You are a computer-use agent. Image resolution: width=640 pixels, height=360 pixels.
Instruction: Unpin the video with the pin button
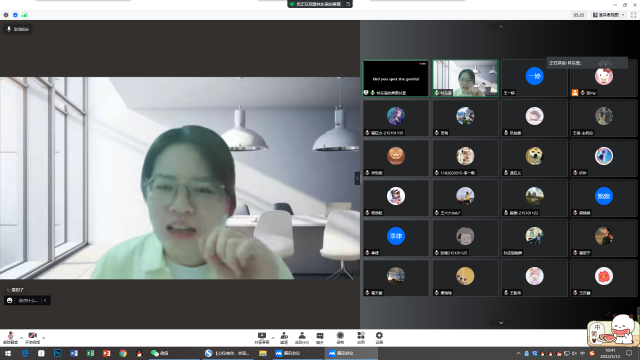pyautogui.click(x=18, y=29)
